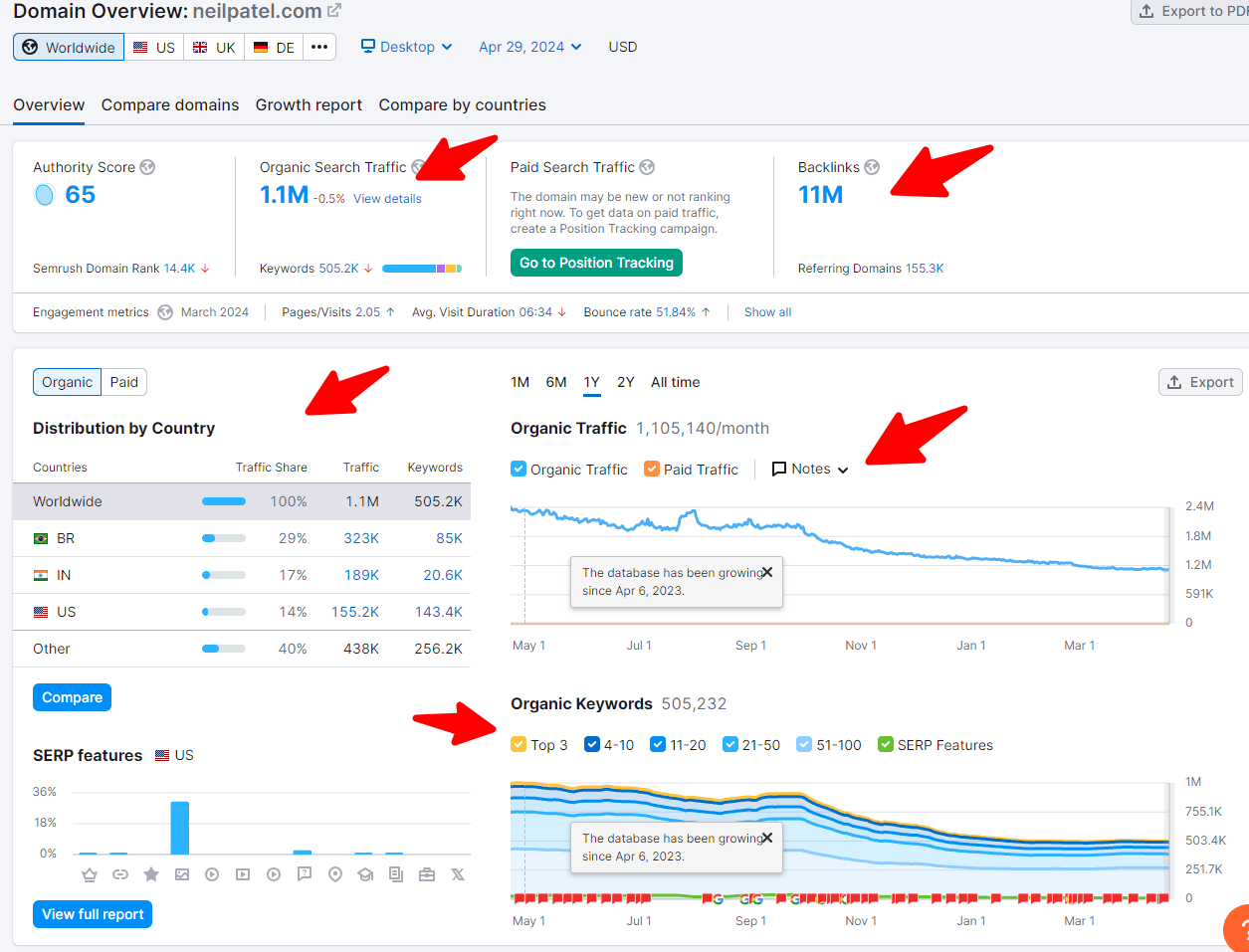Screen dimensions: 1249x952
Task: Open View details next to Organic Search Traffic
Action: 387,198
